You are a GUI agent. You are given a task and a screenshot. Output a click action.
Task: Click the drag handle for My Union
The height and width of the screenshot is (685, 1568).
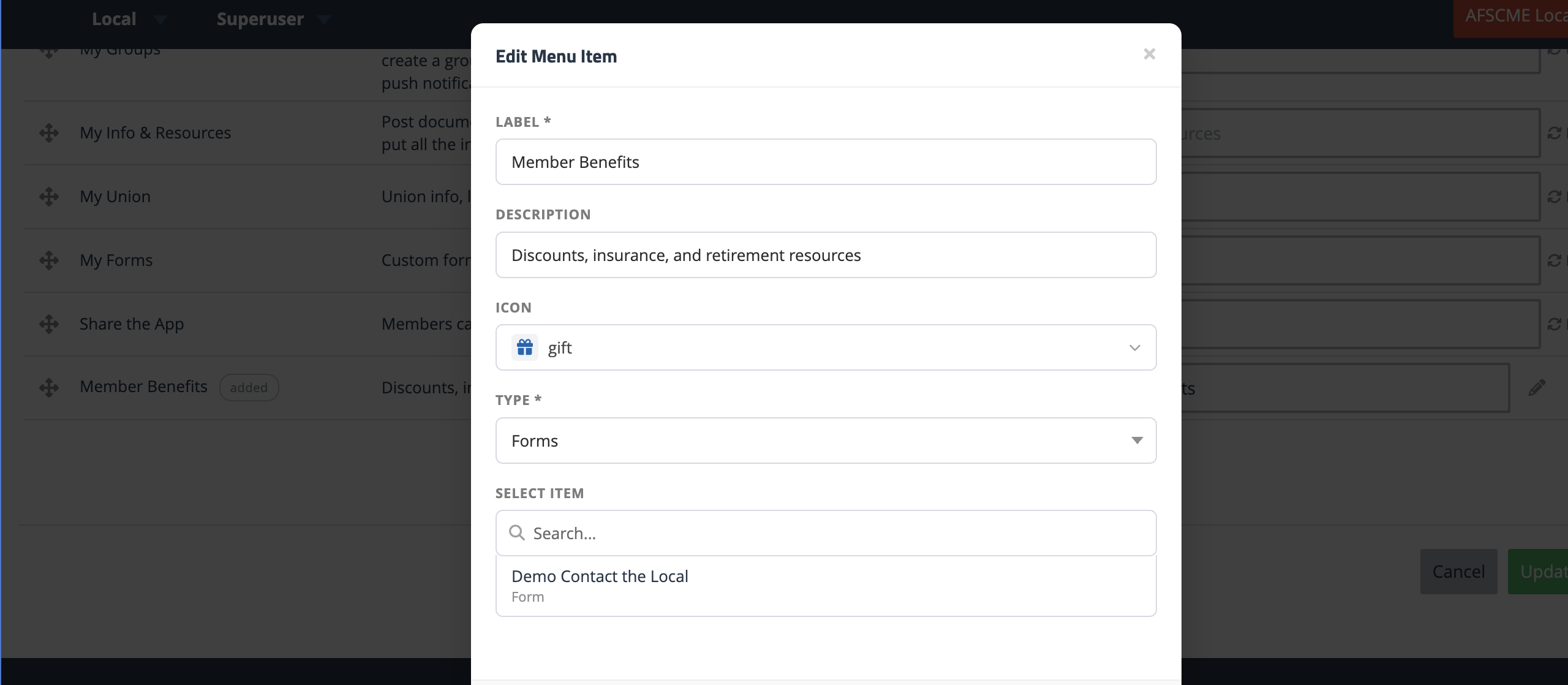coord(49,197)
